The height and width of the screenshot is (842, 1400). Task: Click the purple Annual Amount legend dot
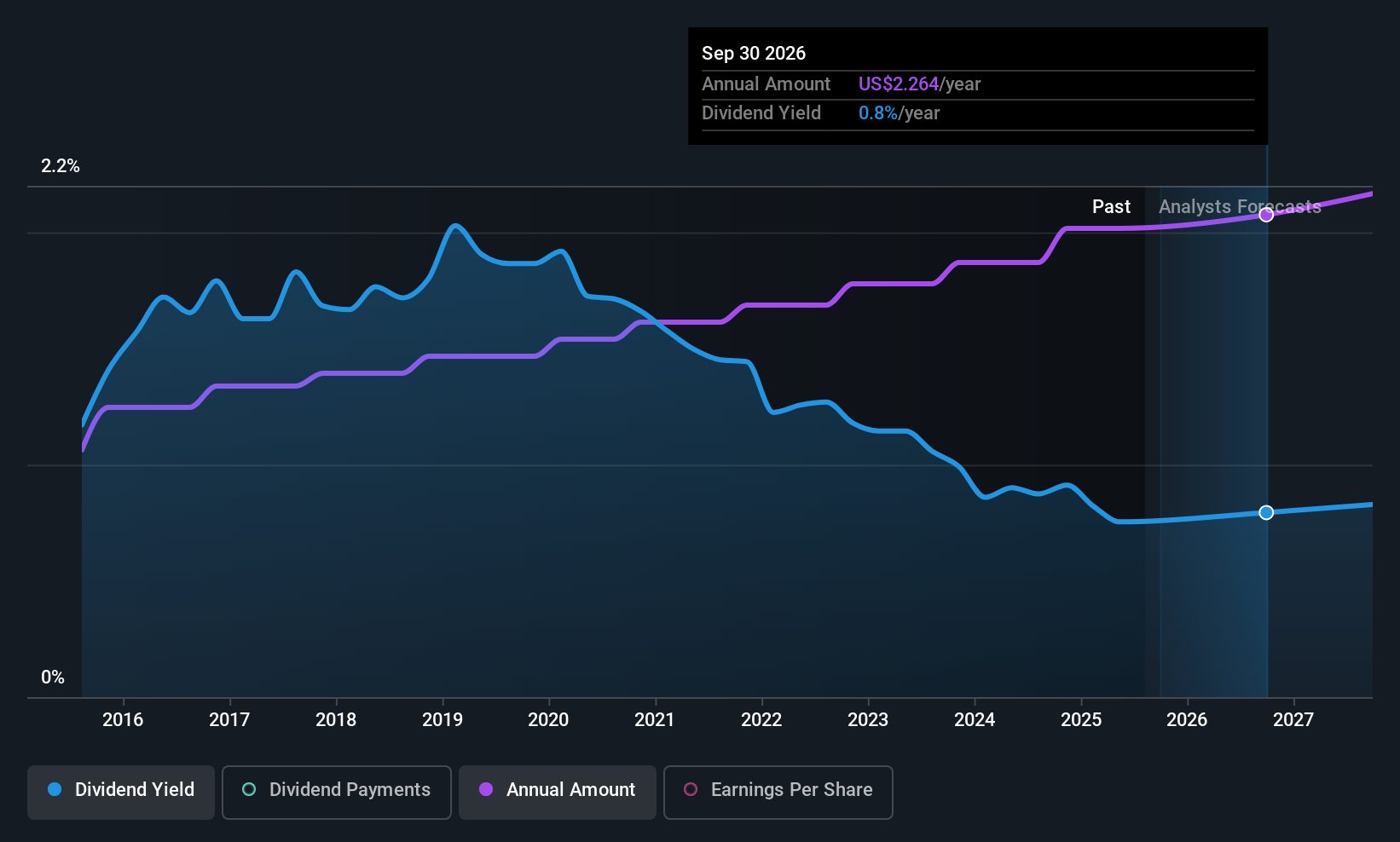[x=486, y=789]
